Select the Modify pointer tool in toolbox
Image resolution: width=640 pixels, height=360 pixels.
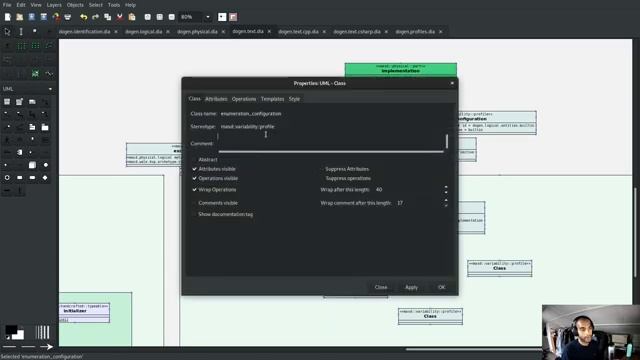(7, 31)
